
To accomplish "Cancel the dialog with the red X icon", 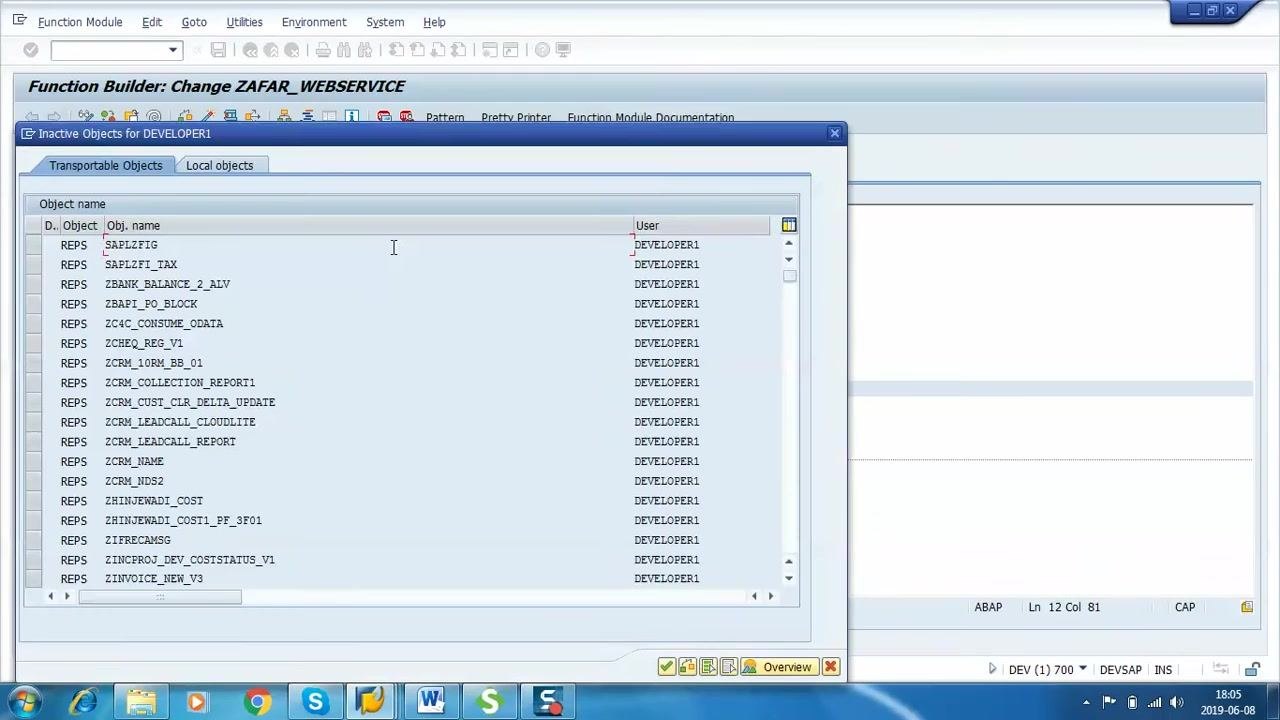I will 831,667.
